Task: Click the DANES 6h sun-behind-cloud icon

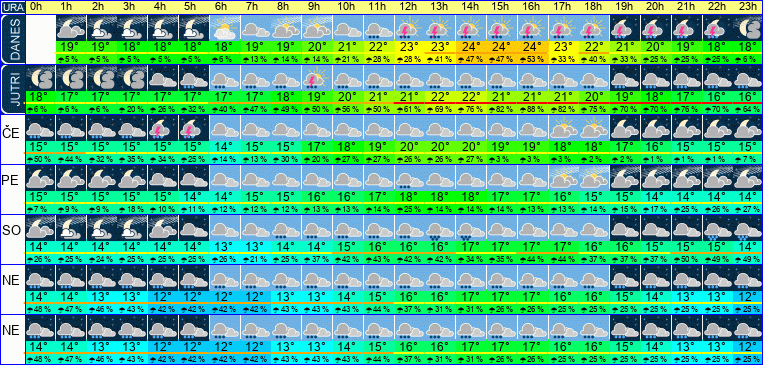Action: (x=224, y=28)
